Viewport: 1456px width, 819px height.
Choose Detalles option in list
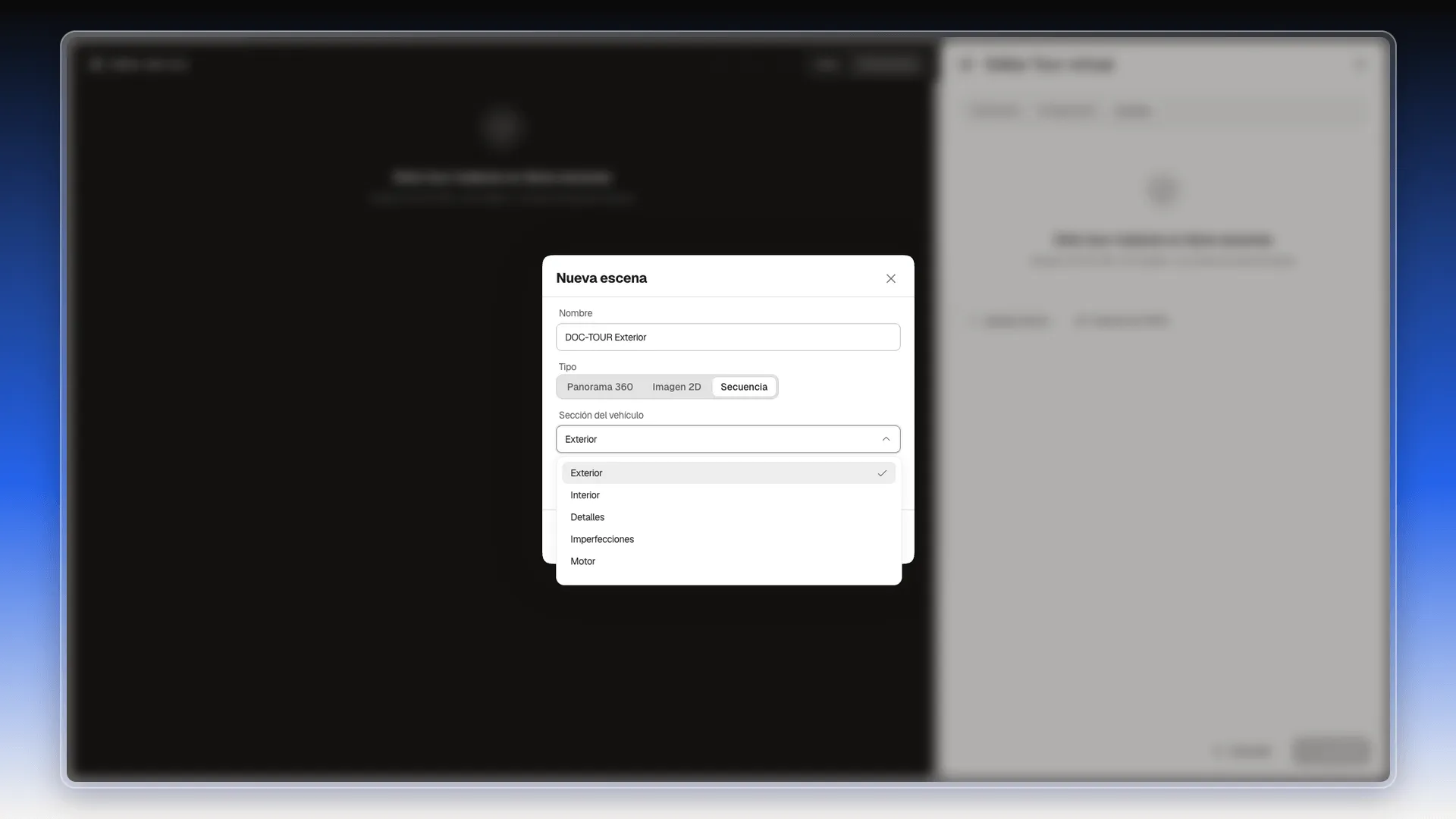click(x=728, y=517)
